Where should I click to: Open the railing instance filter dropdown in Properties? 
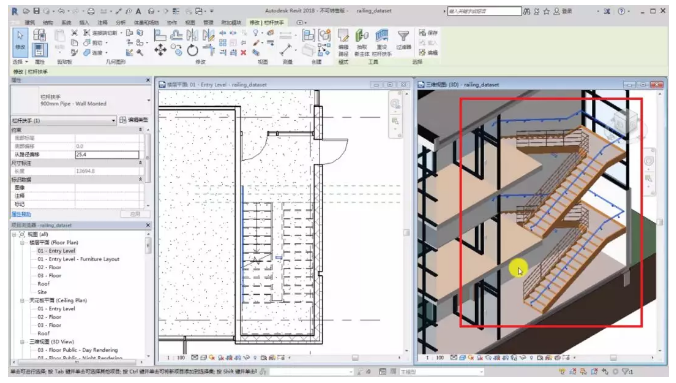113,120
